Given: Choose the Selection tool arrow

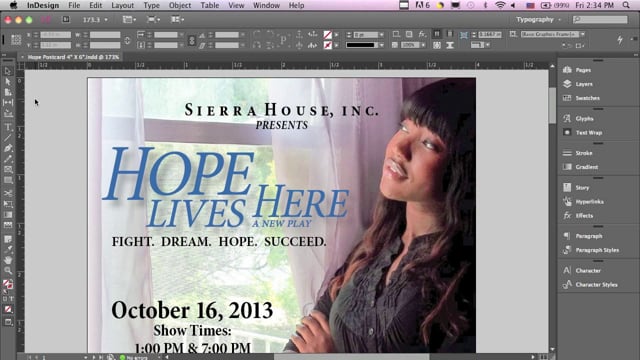Looking at the screenshot, I should pyautogui.click(x=8, y=71).
